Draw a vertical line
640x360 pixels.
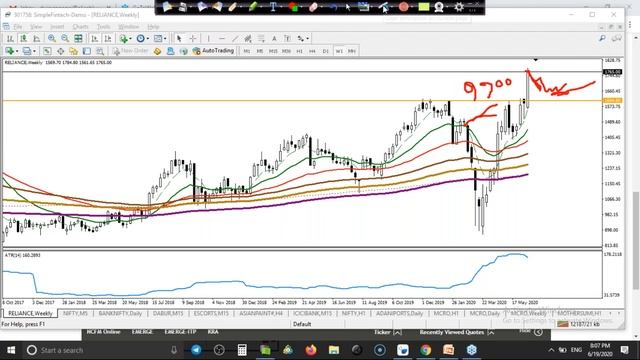tap(209, 38)
